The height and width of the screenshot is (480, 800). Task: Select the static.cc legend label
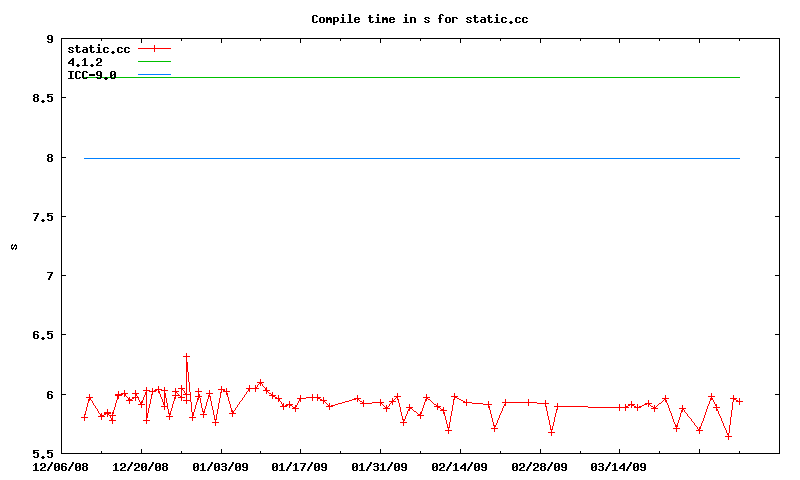[98, 48]
